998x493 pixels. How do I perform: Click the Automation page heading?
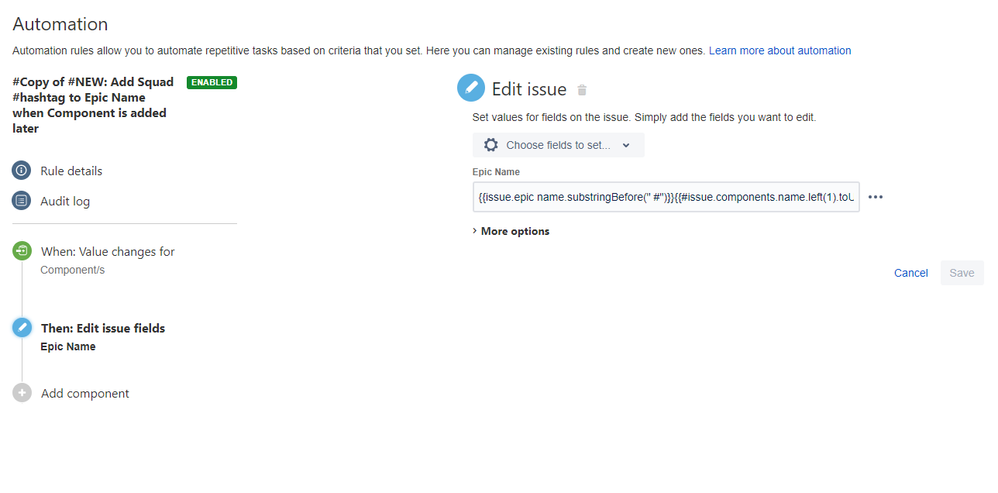pyautogui.click(x=60, y=24)
